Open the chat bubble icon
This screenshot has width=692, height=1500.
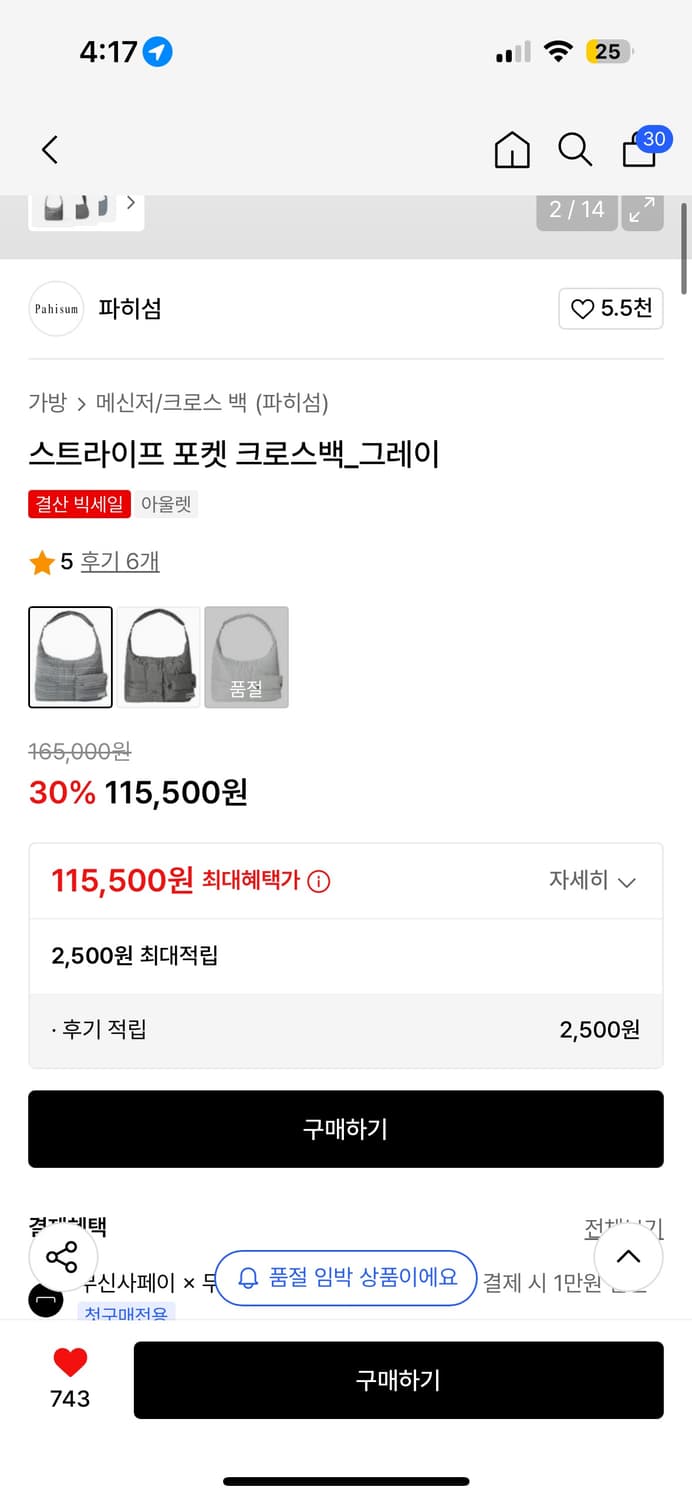pyautogui.click(x=46, y=1301)
